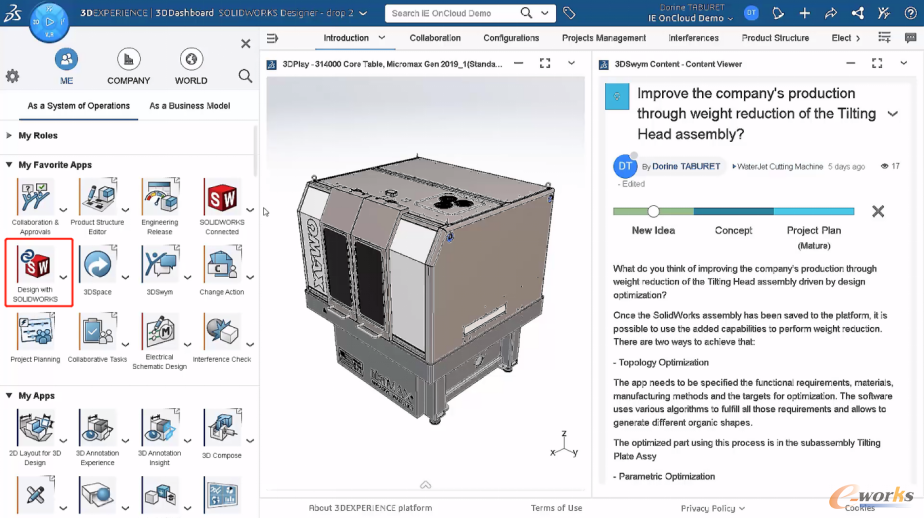This screenshot has width=924, height=519.
Task: Open the Dorine TABURET author link
Action: pyautogui.click(x=686, y=167)
